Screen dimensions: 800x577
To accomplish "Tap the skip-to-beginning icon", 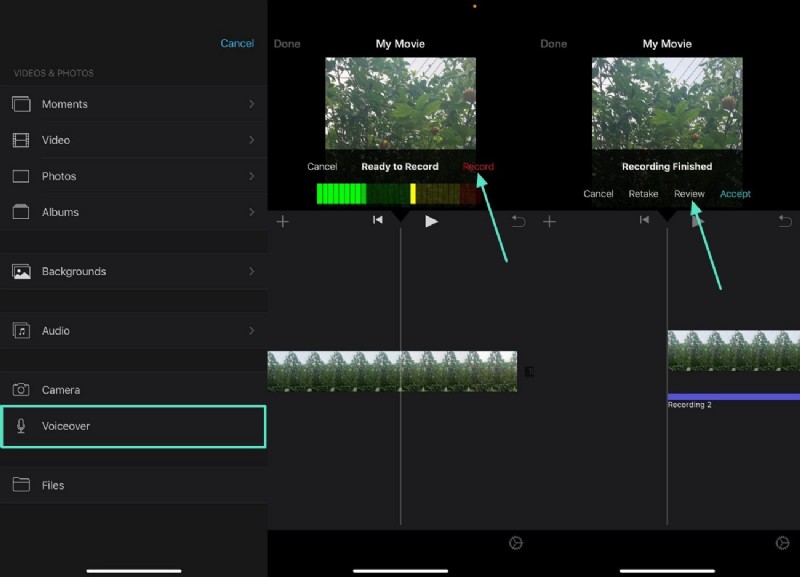I will click(x=378, y=221).
